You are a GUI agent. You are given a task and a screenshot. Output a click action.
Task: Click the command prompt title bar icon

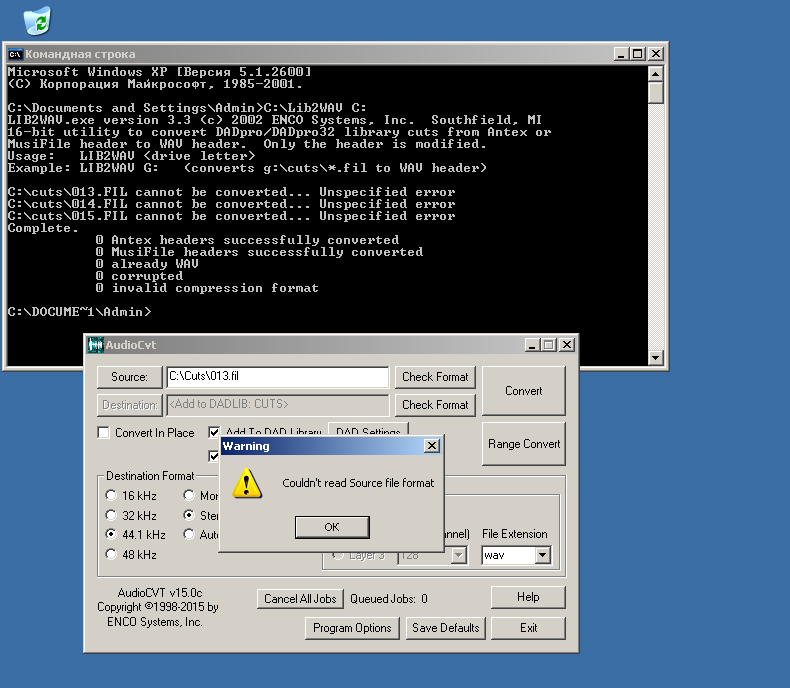16,54
